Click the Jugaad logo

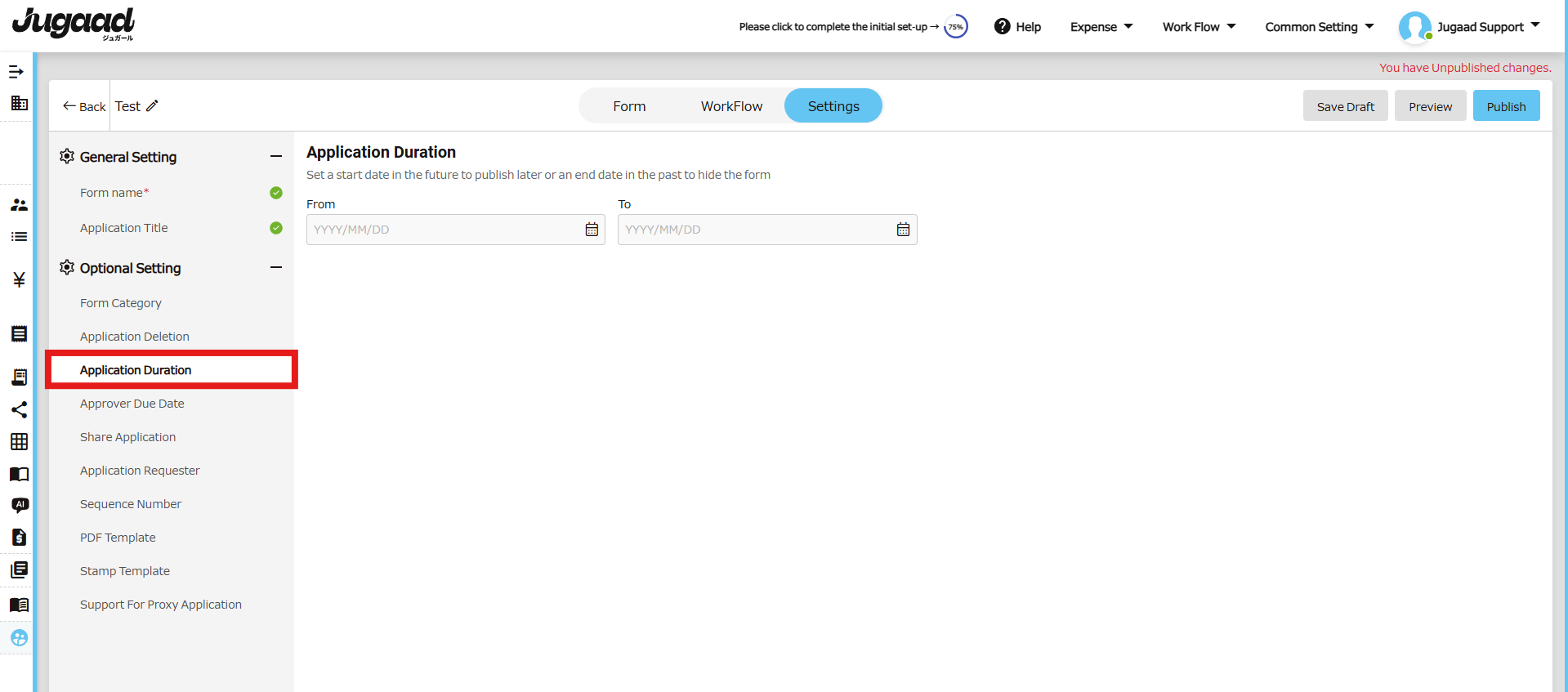pyautogui.click(x=74, y=24)
